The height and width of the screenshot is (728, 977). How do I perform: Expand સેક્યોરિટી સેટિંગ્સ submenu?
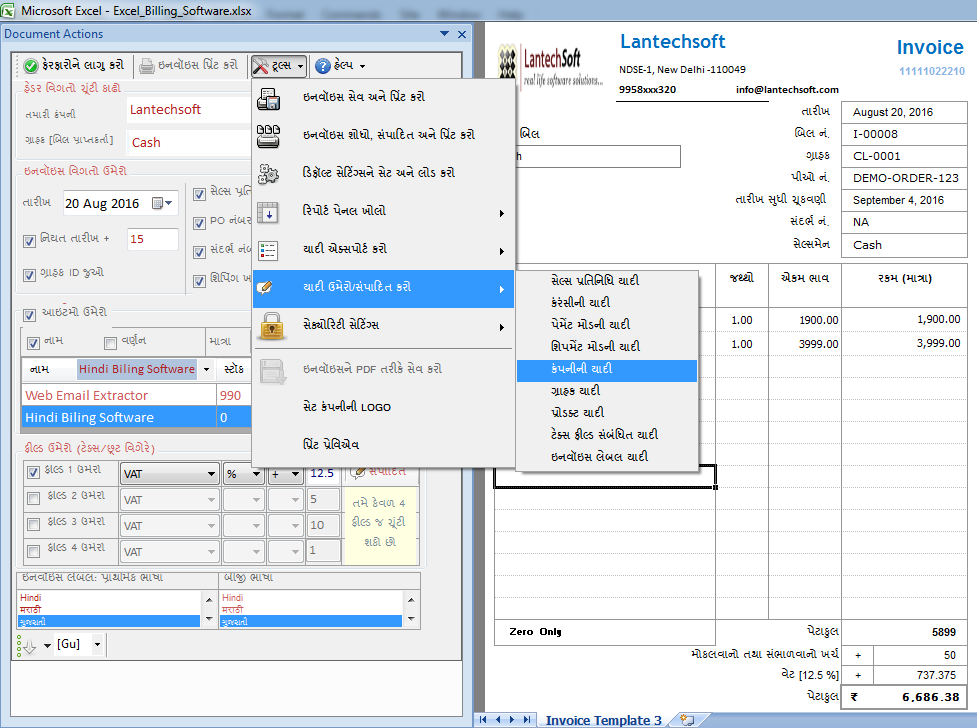point(383,325)
